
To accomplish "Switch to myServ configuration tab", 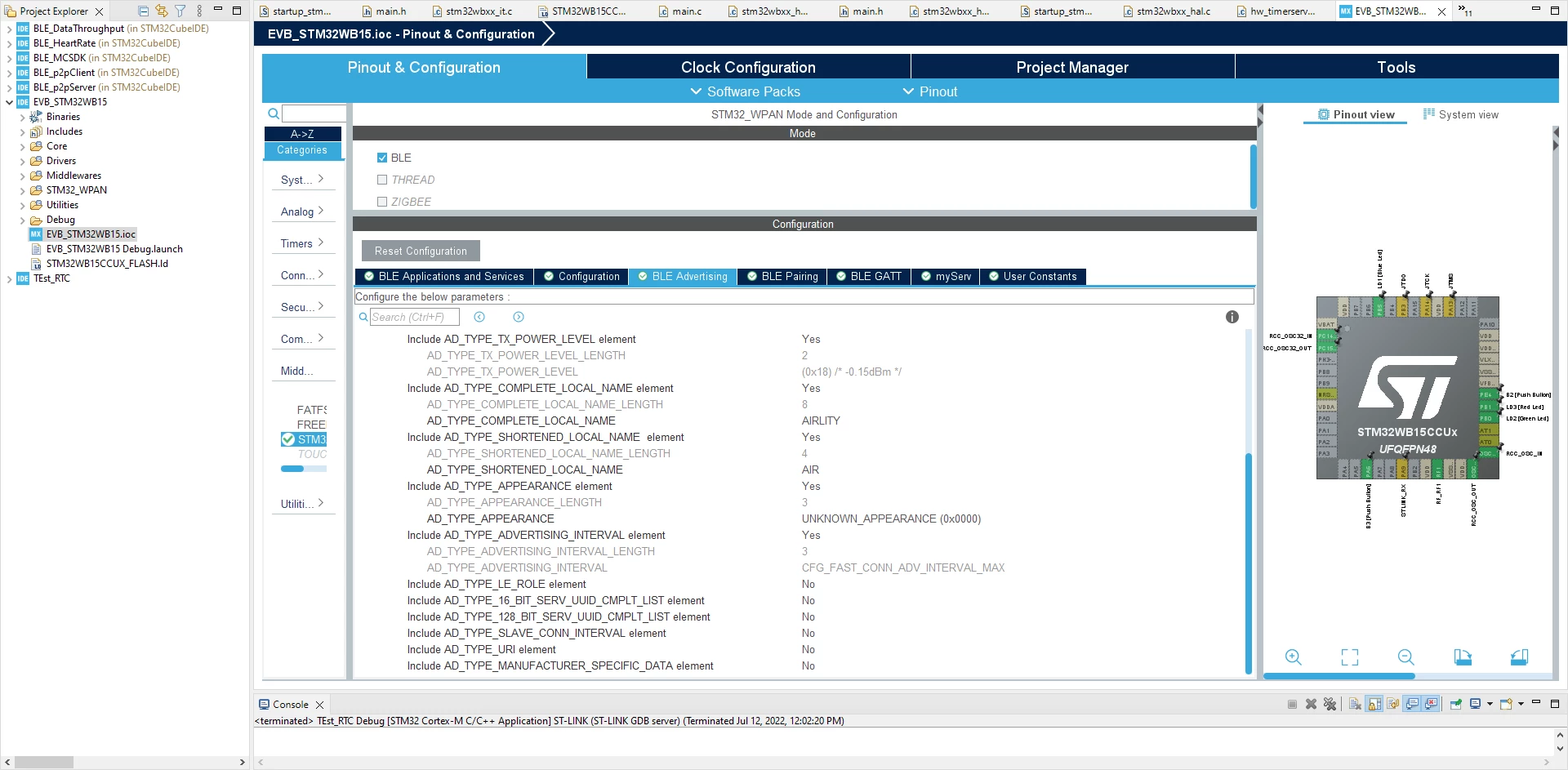I will (946, 276).
